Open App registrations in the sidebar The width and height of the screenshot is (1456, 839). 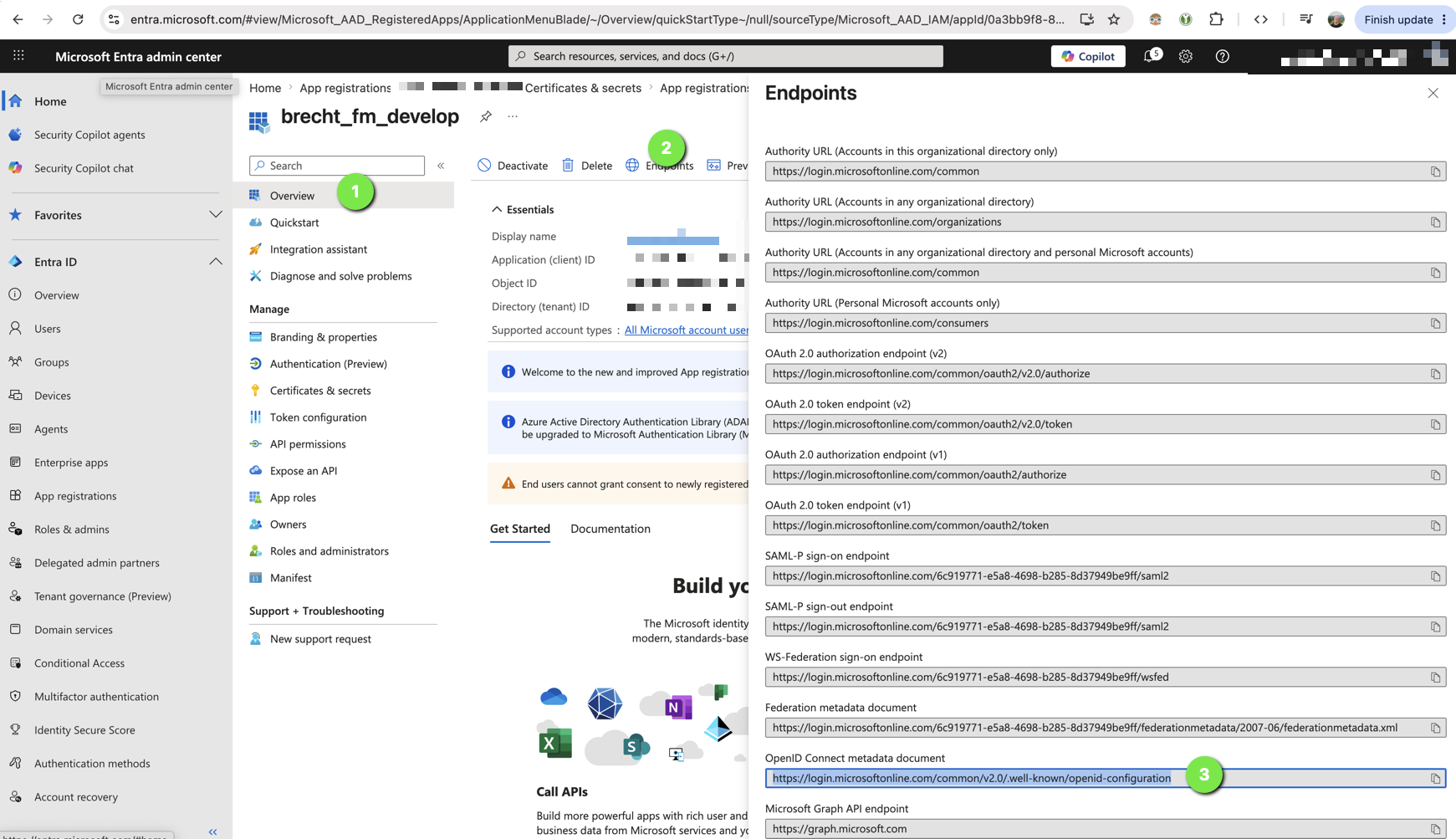[75, 496]
